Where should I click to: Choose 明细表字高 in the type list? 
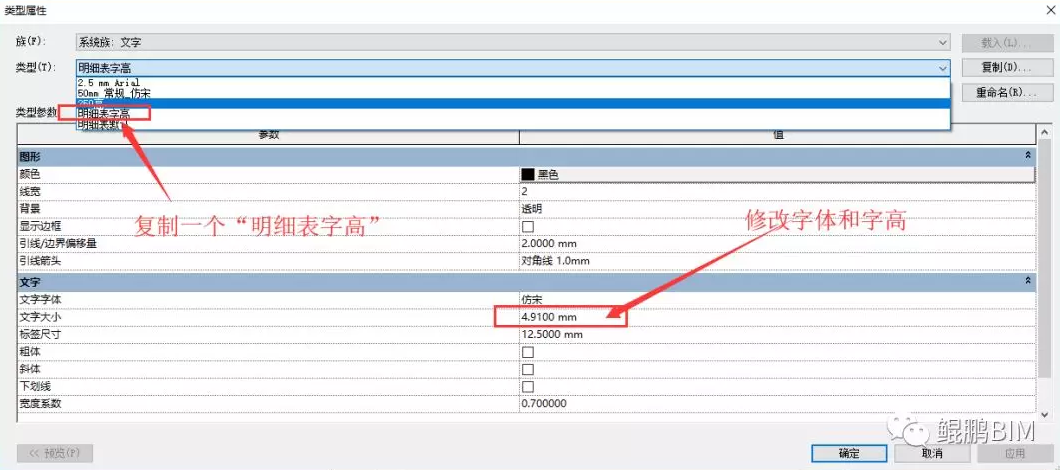click(104, 114)
